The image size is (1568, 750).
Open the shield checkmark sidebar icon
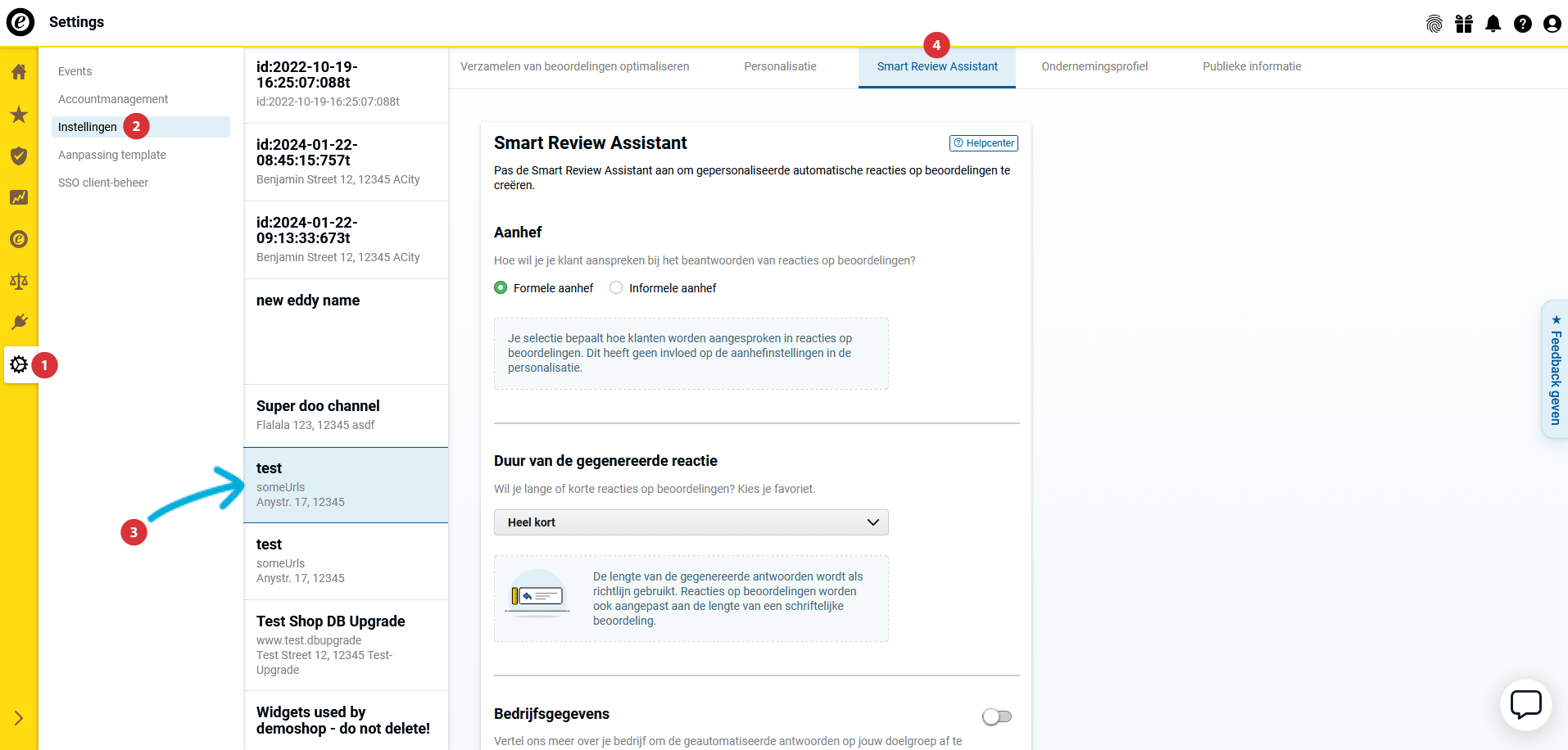click(x=19, y=156)
